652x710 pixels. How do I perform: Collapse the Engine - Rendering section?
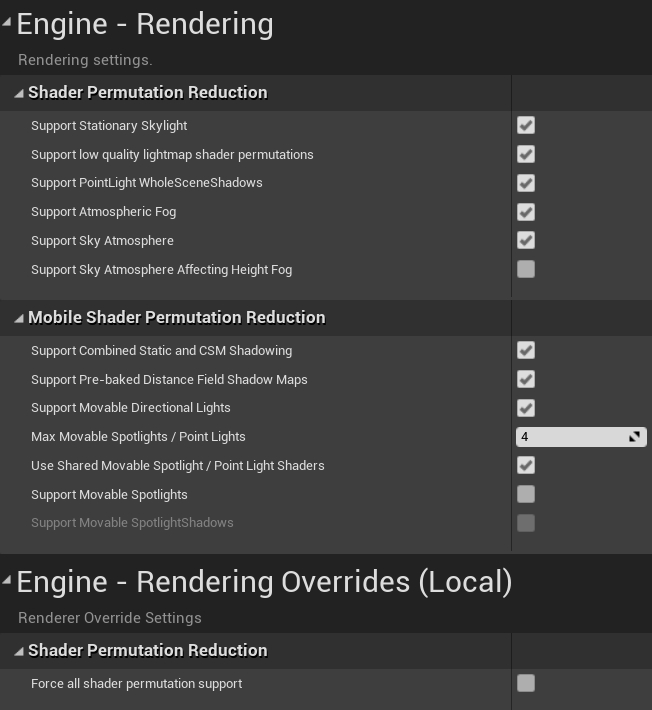point(6,22)
